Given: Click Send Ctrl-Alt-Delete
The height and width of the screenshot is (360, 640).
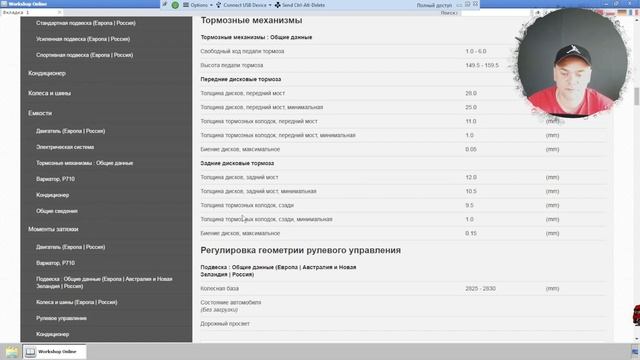Looking at the screenshot, I should [x=300, y=5].
